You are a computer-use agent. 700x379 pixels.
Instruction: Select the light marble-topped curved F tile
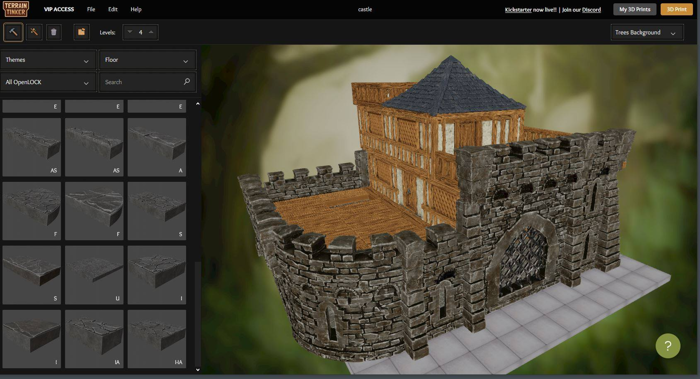(x=94, y=211)
